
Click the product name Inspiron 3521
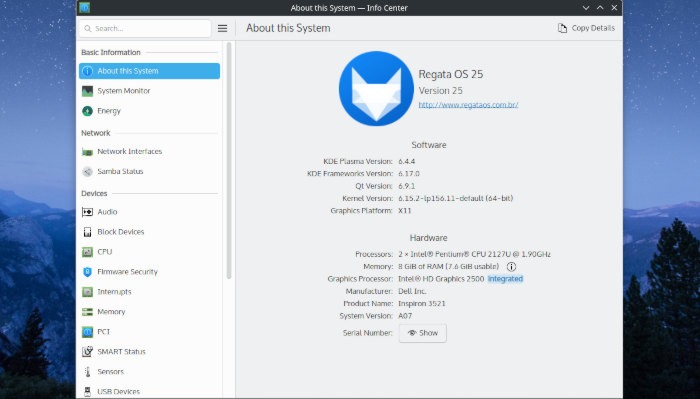pos(422,303)
